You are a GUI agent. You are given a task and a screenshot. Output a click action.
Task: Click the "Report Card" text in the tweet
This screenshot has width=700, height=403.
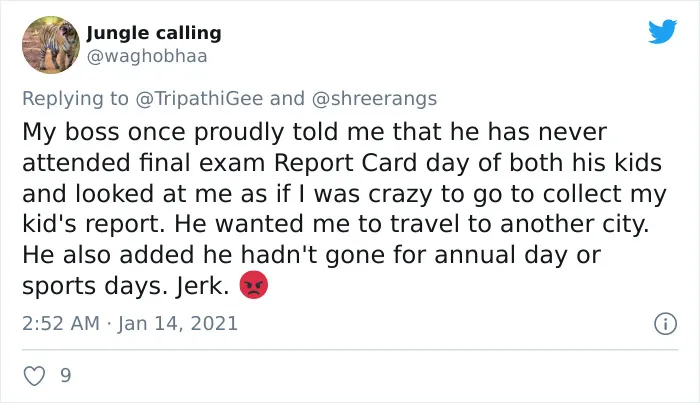pyautogui.click(x=346, y=163)
